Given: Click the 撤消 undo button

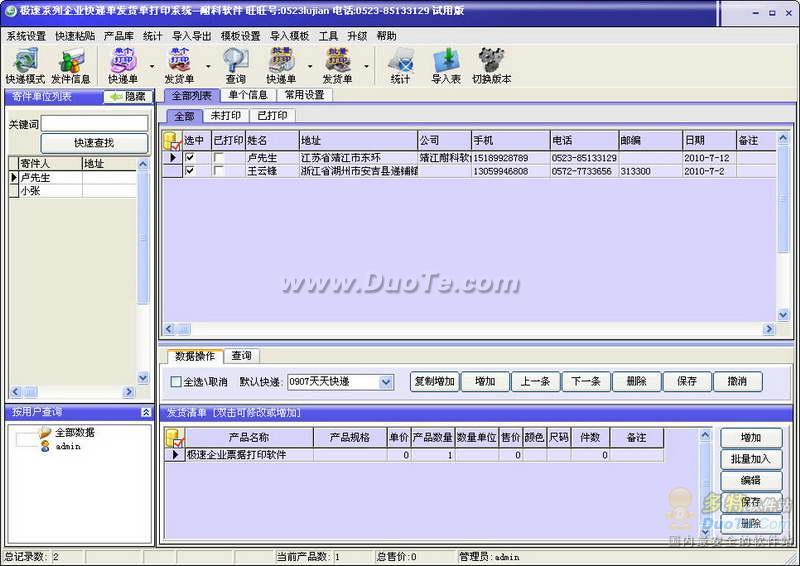Looking at the screenshot, I should click(737, 381).
